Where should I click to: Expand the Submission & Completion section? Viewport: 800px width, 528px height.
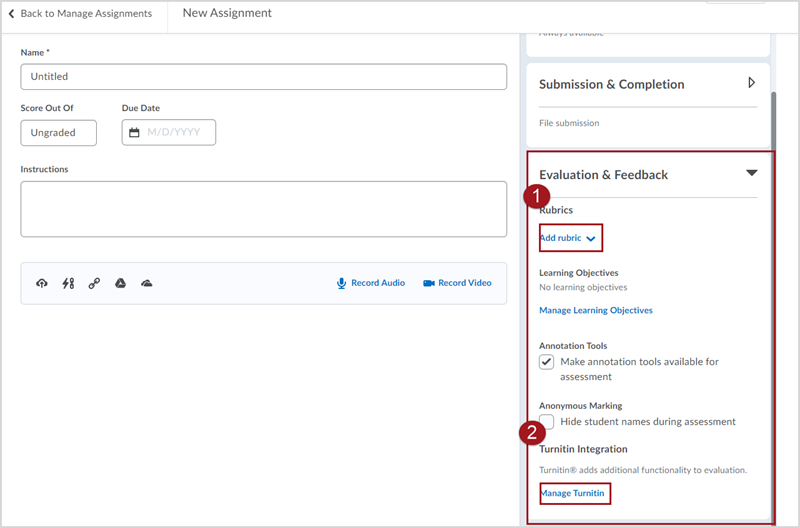752,83
